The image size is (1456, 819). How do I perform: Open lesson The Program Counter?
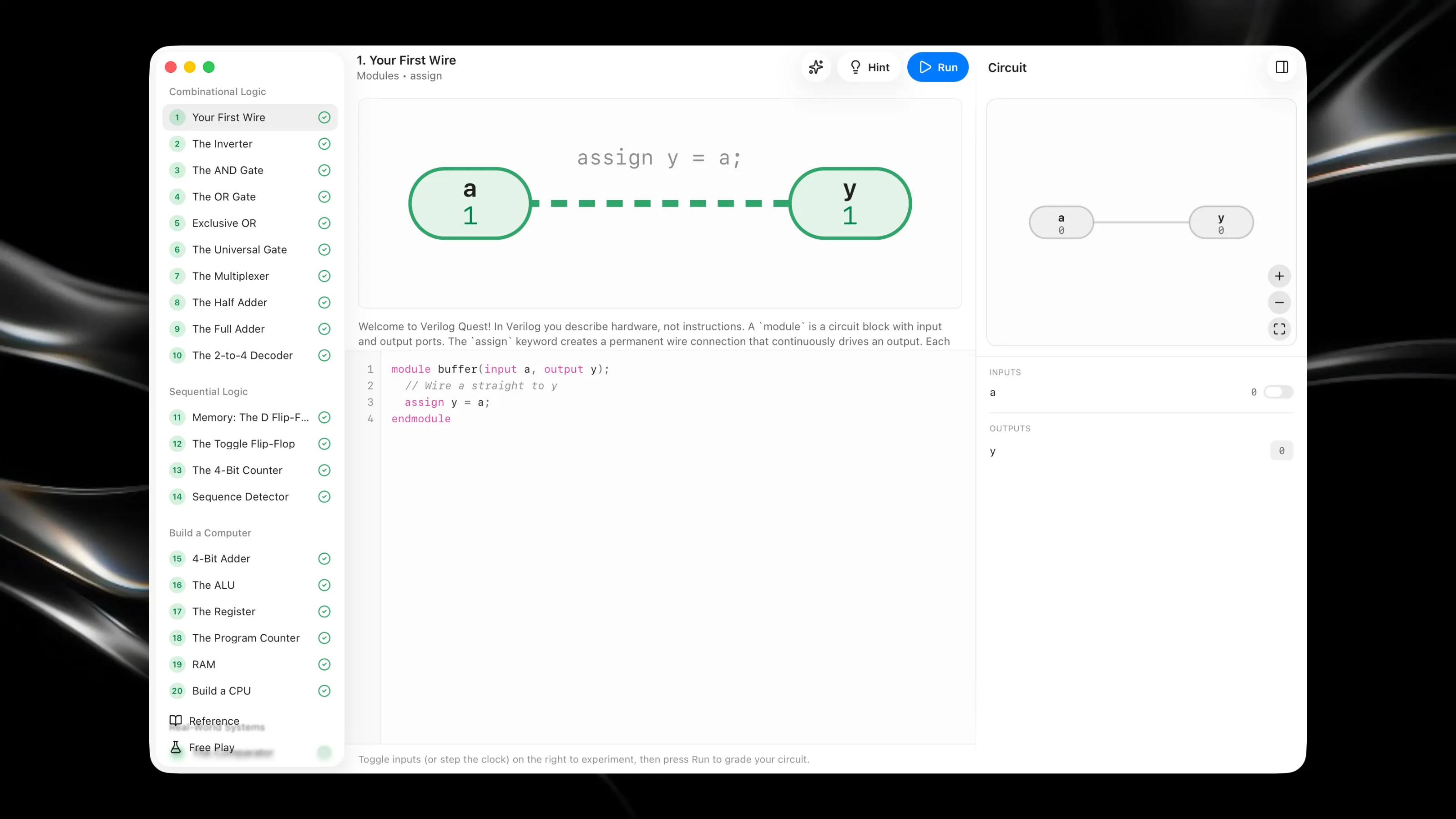[x=250, y=638]
